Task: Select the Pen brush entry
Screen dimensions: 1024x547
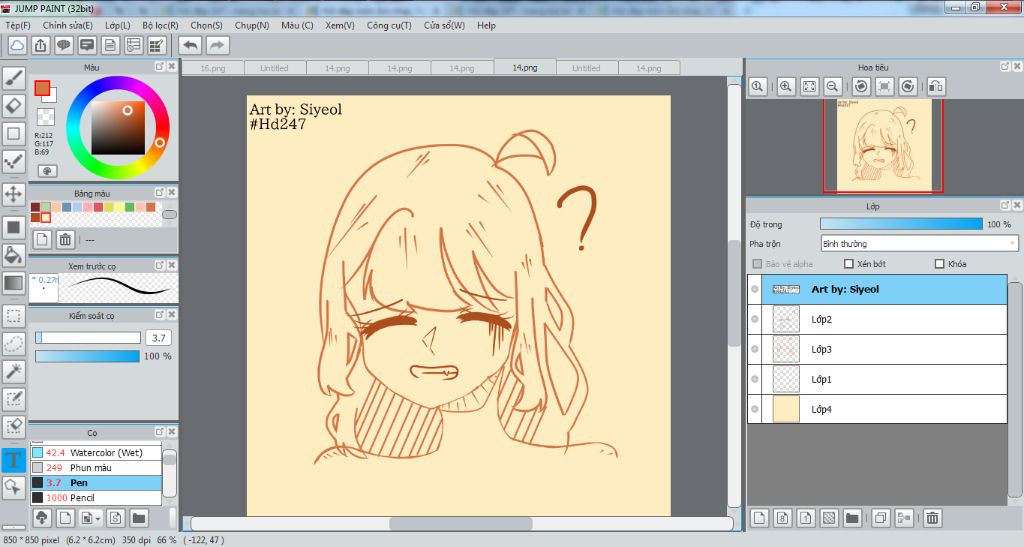Action: point(96,482)
